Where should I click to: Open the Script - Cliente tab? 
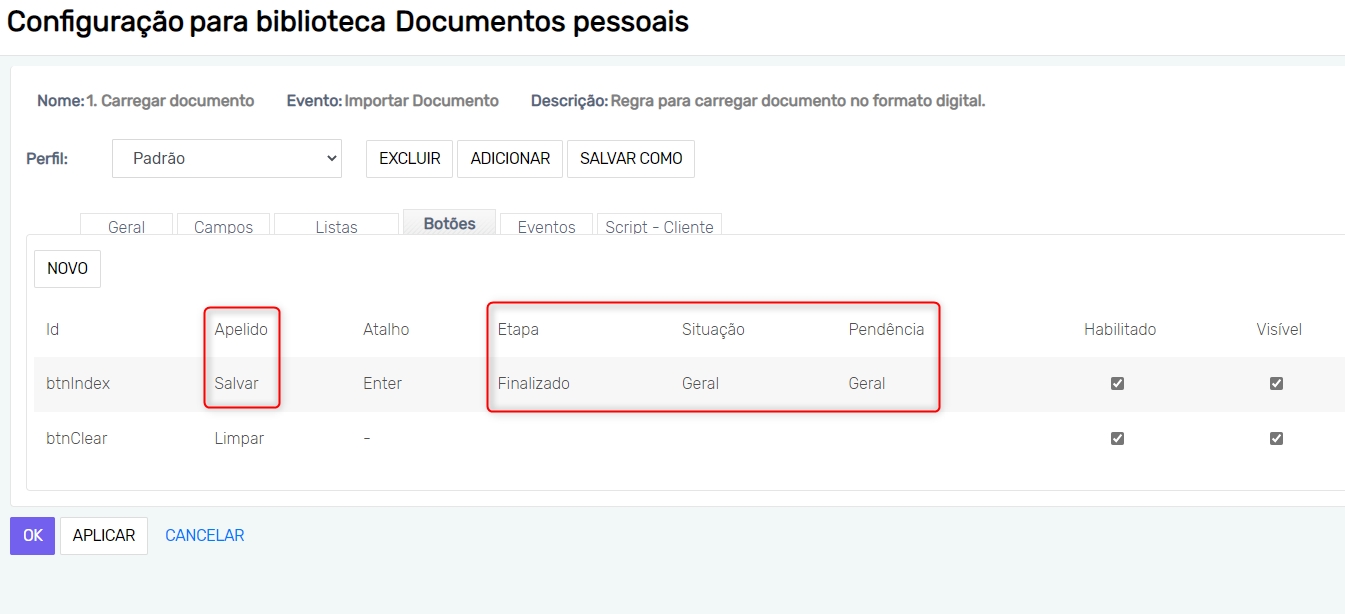[x=659, y=226]
